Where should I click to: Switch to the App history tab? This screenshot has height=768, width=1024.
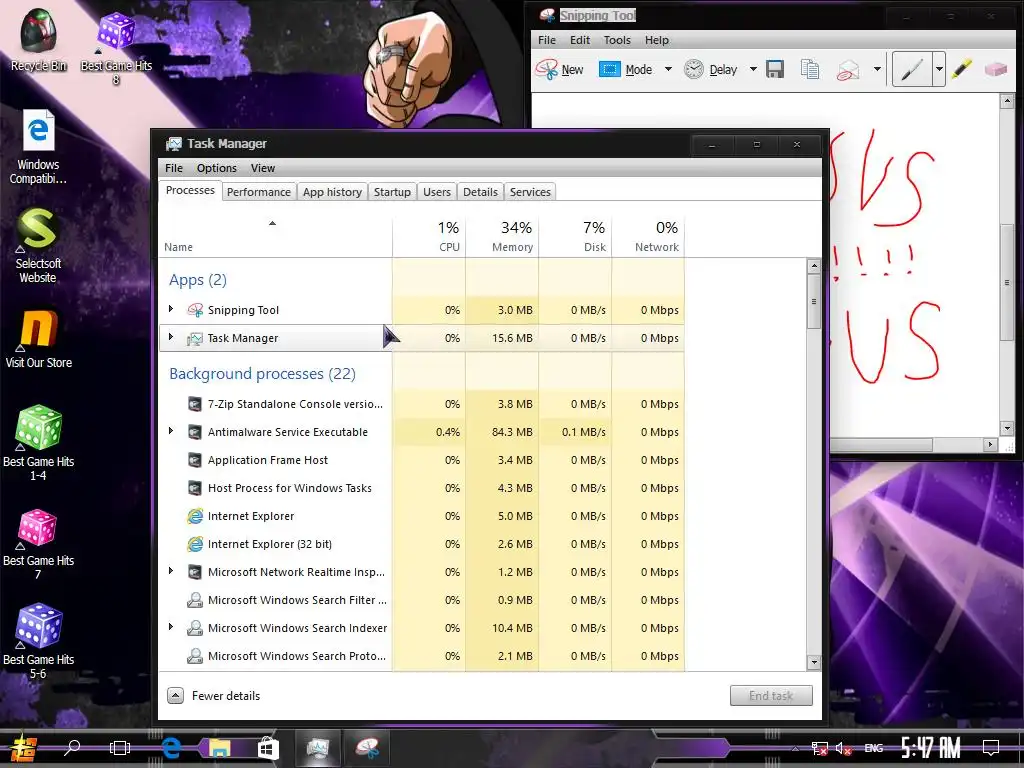coord(332,192)
